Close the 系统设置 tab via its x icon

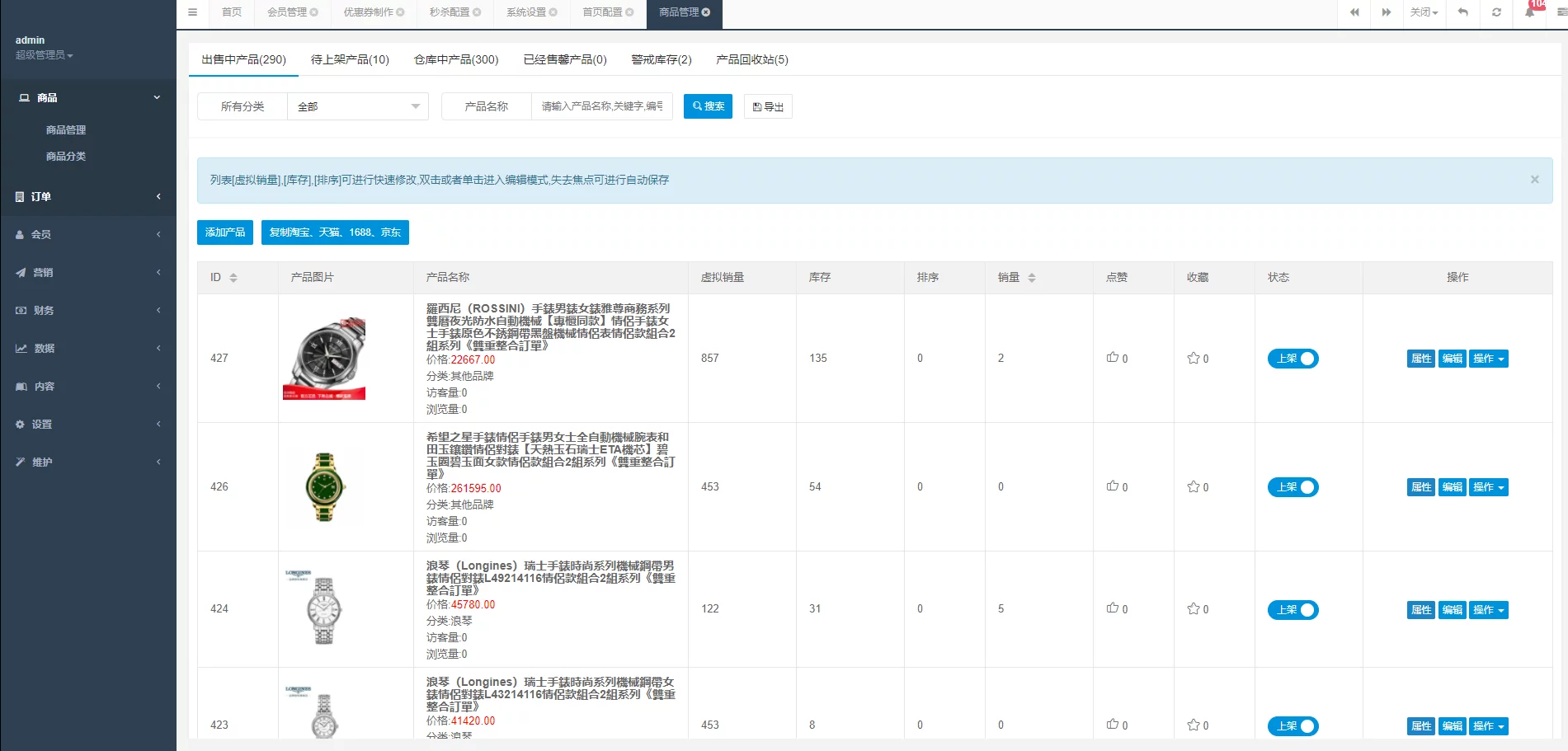(x=553, y=12)
